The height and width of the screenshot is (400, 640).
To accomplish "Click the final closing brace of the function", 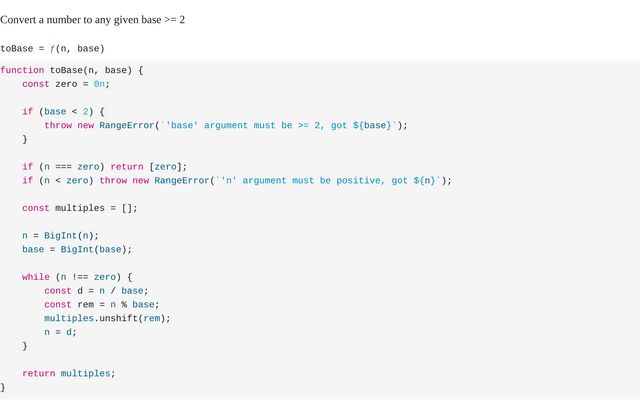I will [x=3, y=387].
